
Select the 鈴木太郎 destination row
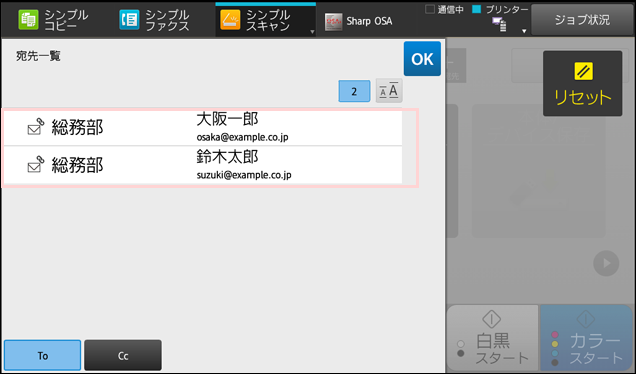203,165
